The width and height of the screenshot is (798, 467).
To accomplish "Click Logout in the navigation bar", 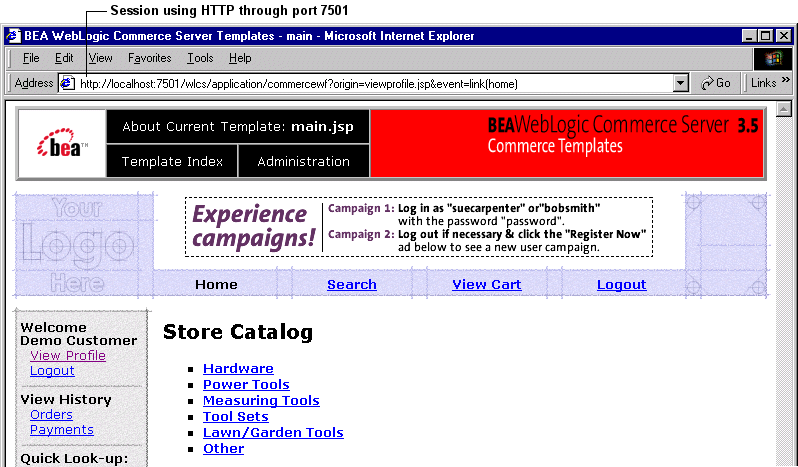I will tap(621, 284).
